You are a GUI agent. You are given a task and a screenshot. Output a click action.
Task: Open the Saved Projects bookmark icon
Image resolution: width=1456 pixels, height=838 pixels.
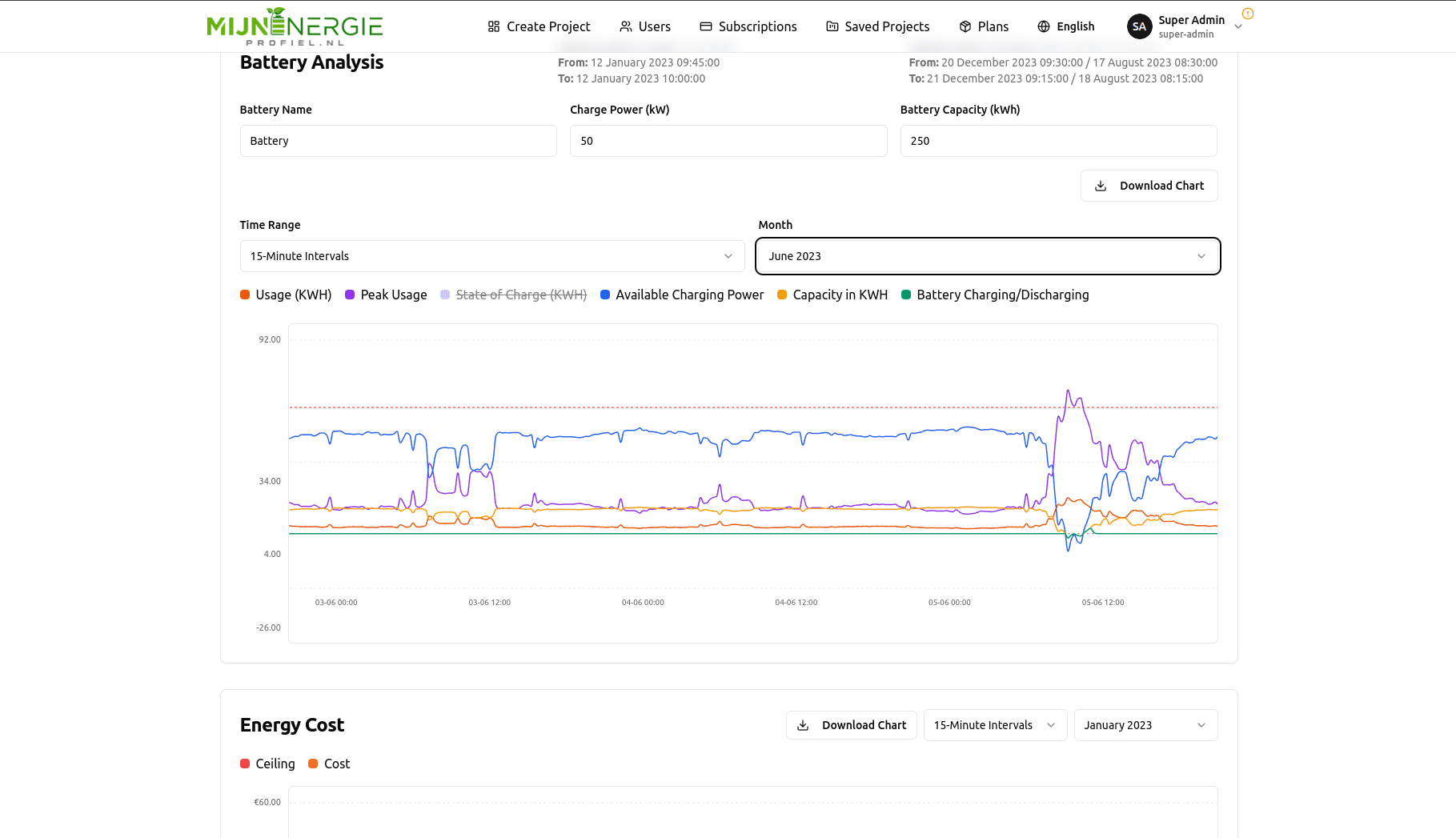pos(832,26)
